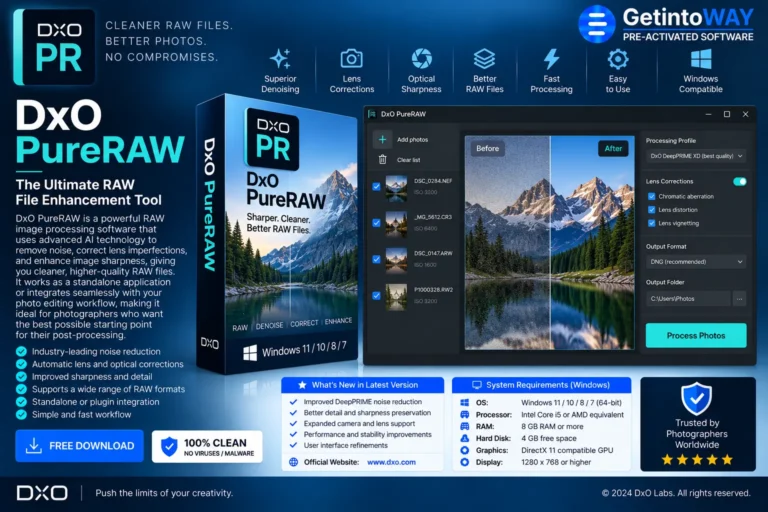Click the star icon in What's New header
The height and width of the screenshot is (512, 768).
(302, 385)
